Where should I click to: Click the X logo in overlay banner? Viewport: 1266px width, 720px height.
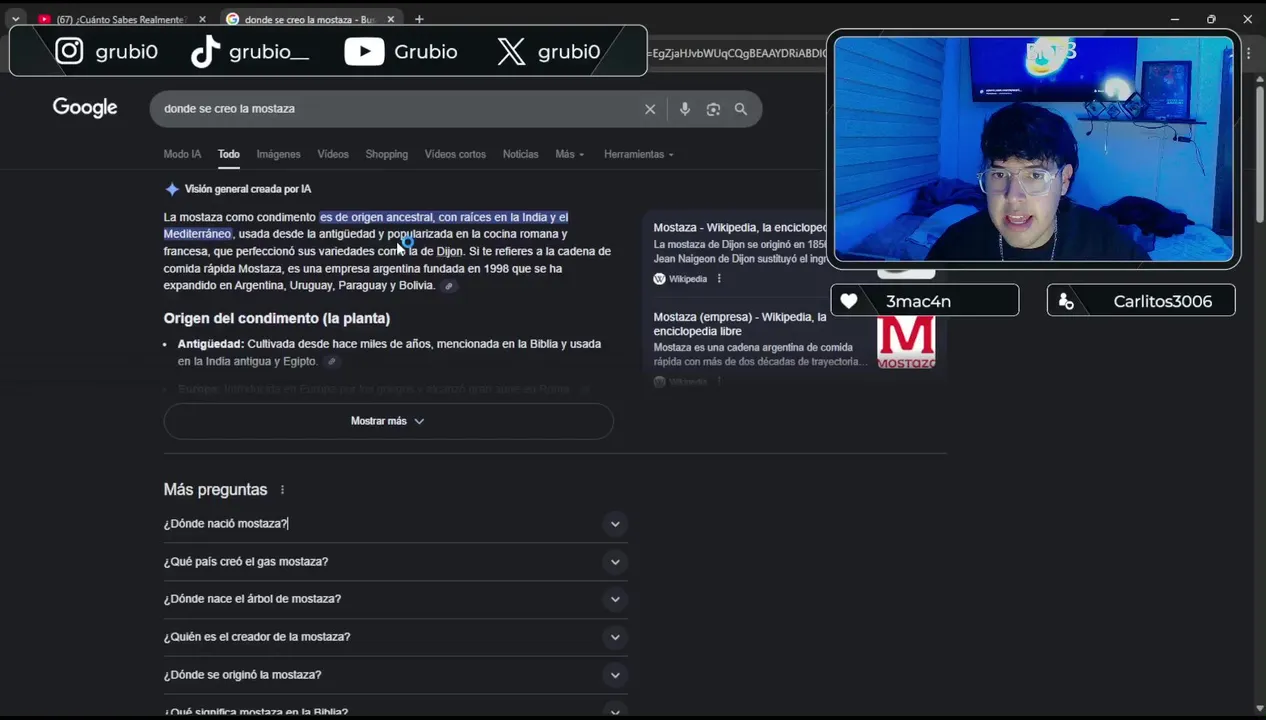tap(511, 52)
